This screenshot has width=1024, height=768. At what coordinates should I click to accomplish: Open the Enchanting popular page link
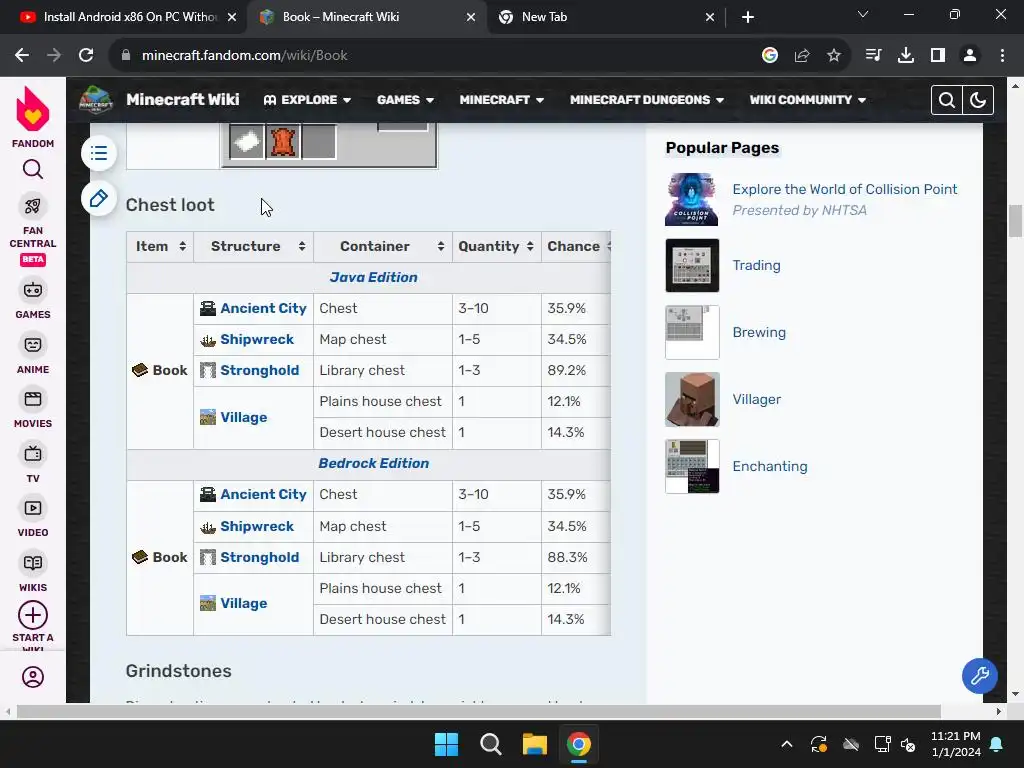[770, 466]
